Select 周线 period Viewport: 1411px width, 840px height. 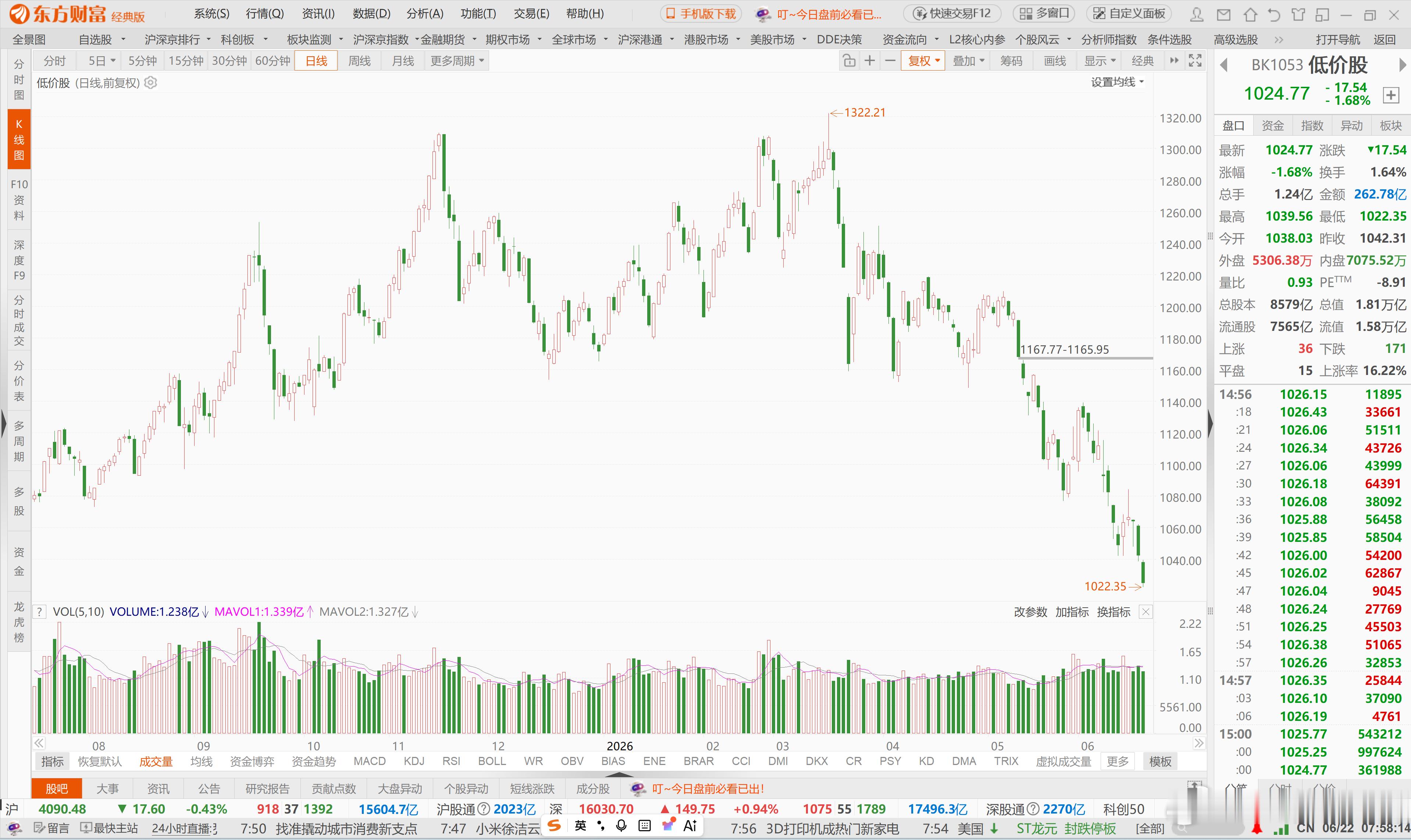[359, 61]
